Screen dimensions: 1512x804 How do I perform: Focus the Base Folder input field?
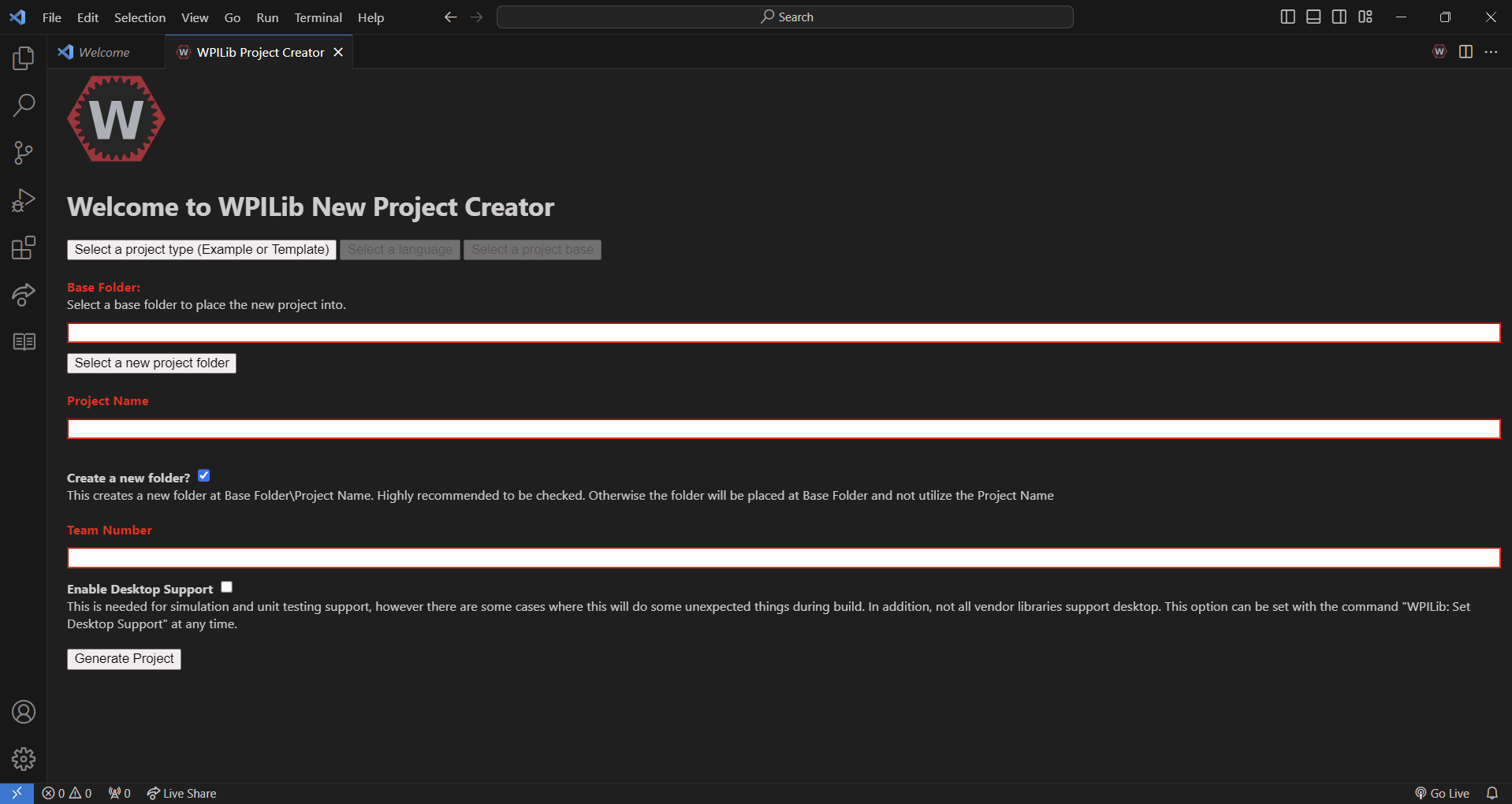784,333
